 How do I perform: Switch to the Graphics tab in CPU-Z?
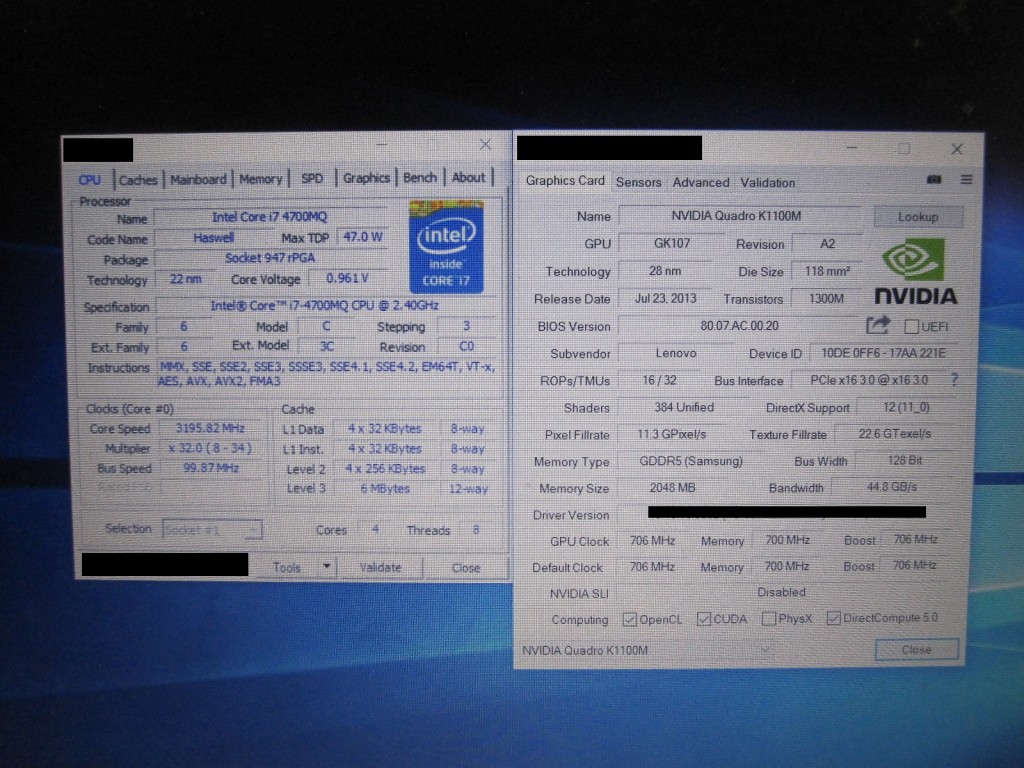pos(366,178)
